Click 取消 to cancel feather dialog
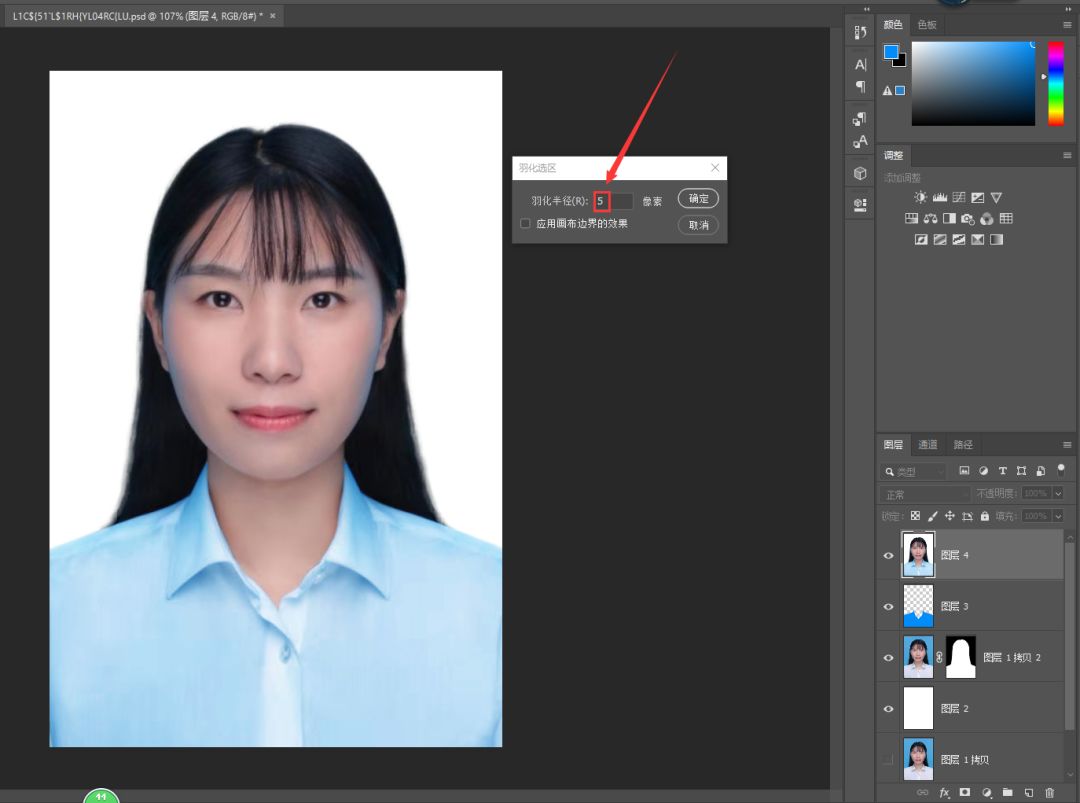The width and height of the screenshot is (1080, 803). pyautogui.click(x=698, y=225)
